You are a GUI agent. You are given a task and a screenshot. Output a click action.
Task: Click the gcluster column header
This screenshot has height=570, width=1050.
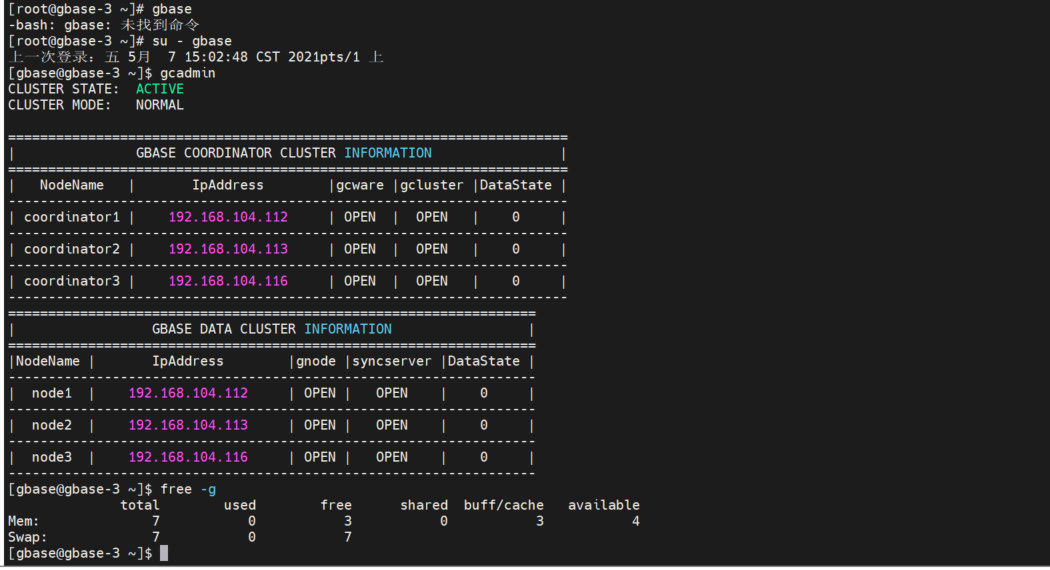(x=432, y=186)
